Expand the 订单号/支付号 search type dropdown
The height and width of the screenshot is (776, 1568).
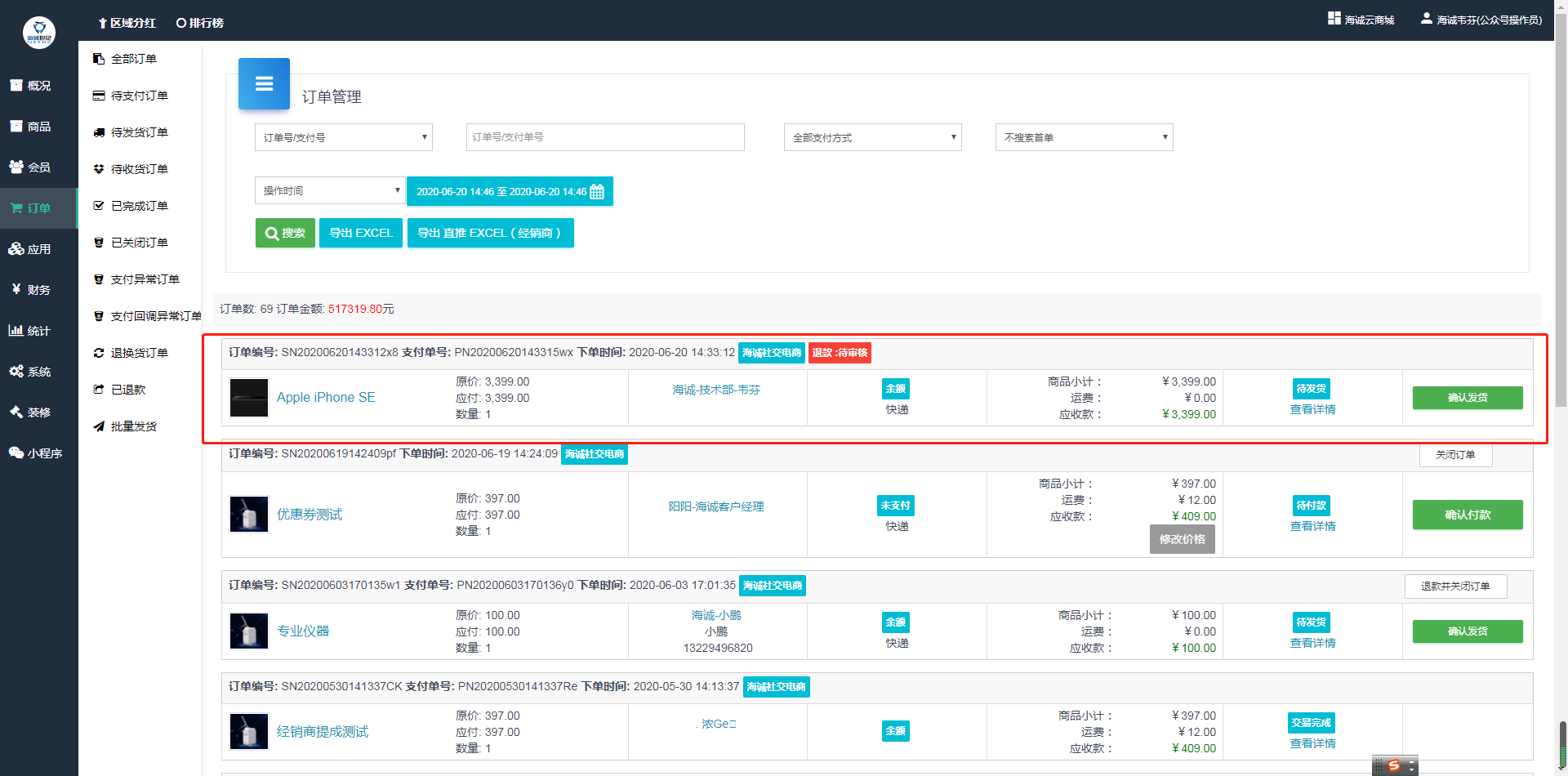[344, 137]
